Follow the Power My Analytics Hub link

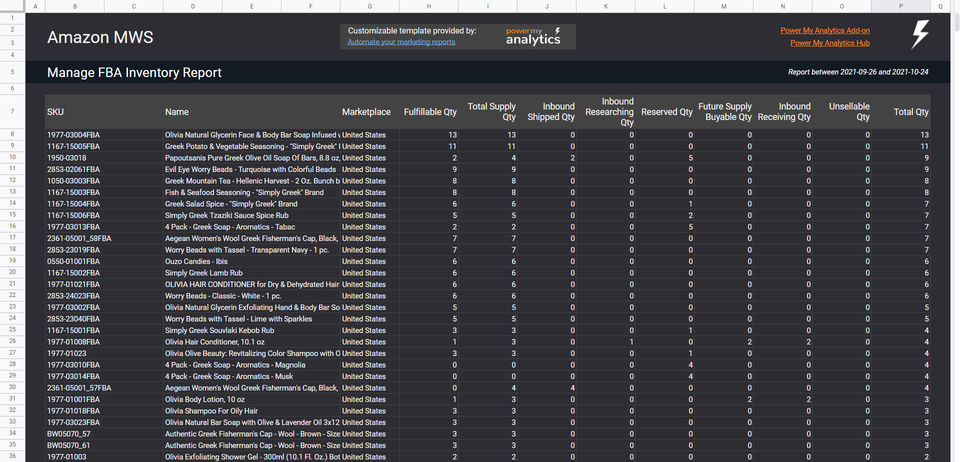[x=829, y=44]
